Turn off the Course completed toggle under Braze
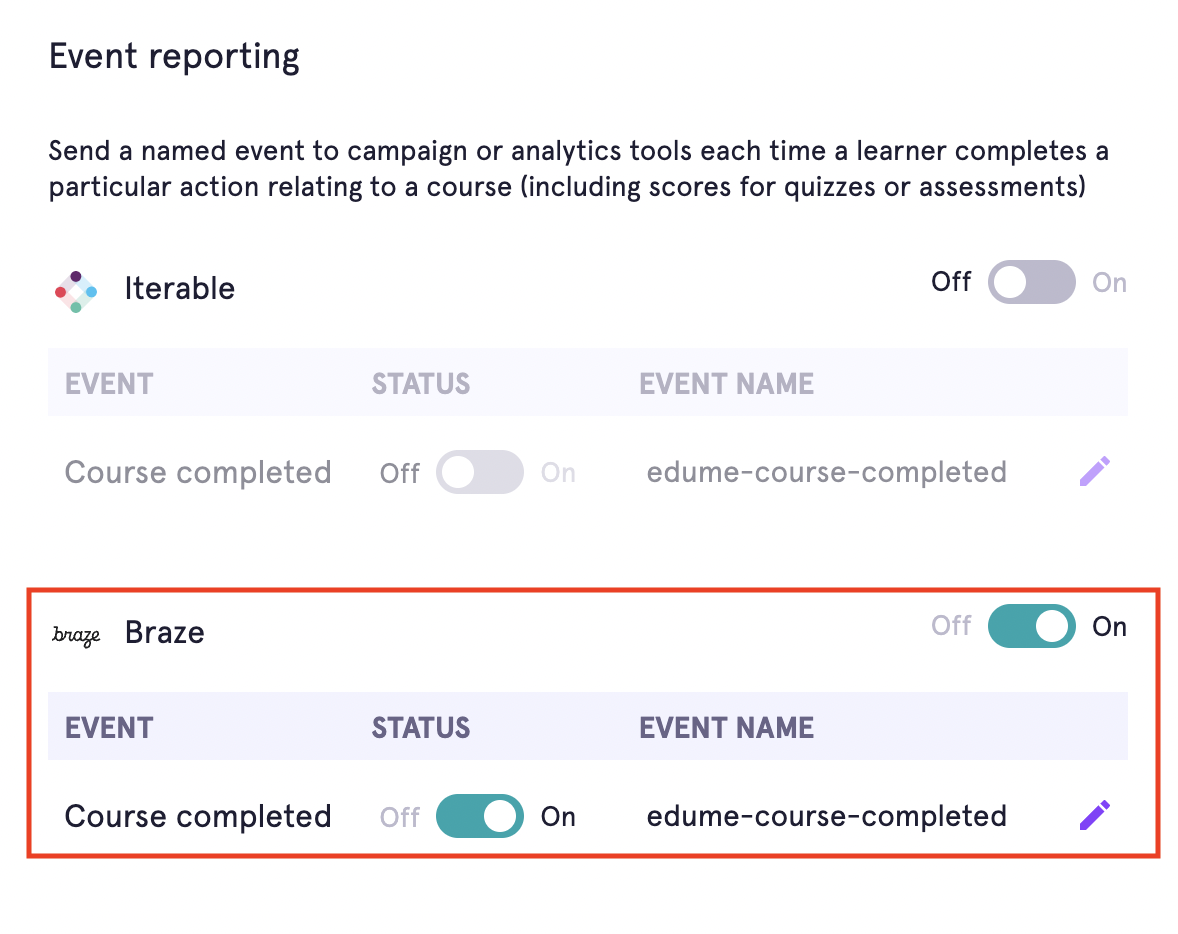Viewport: 1178px width, 934px height. (x=479, y=816)
